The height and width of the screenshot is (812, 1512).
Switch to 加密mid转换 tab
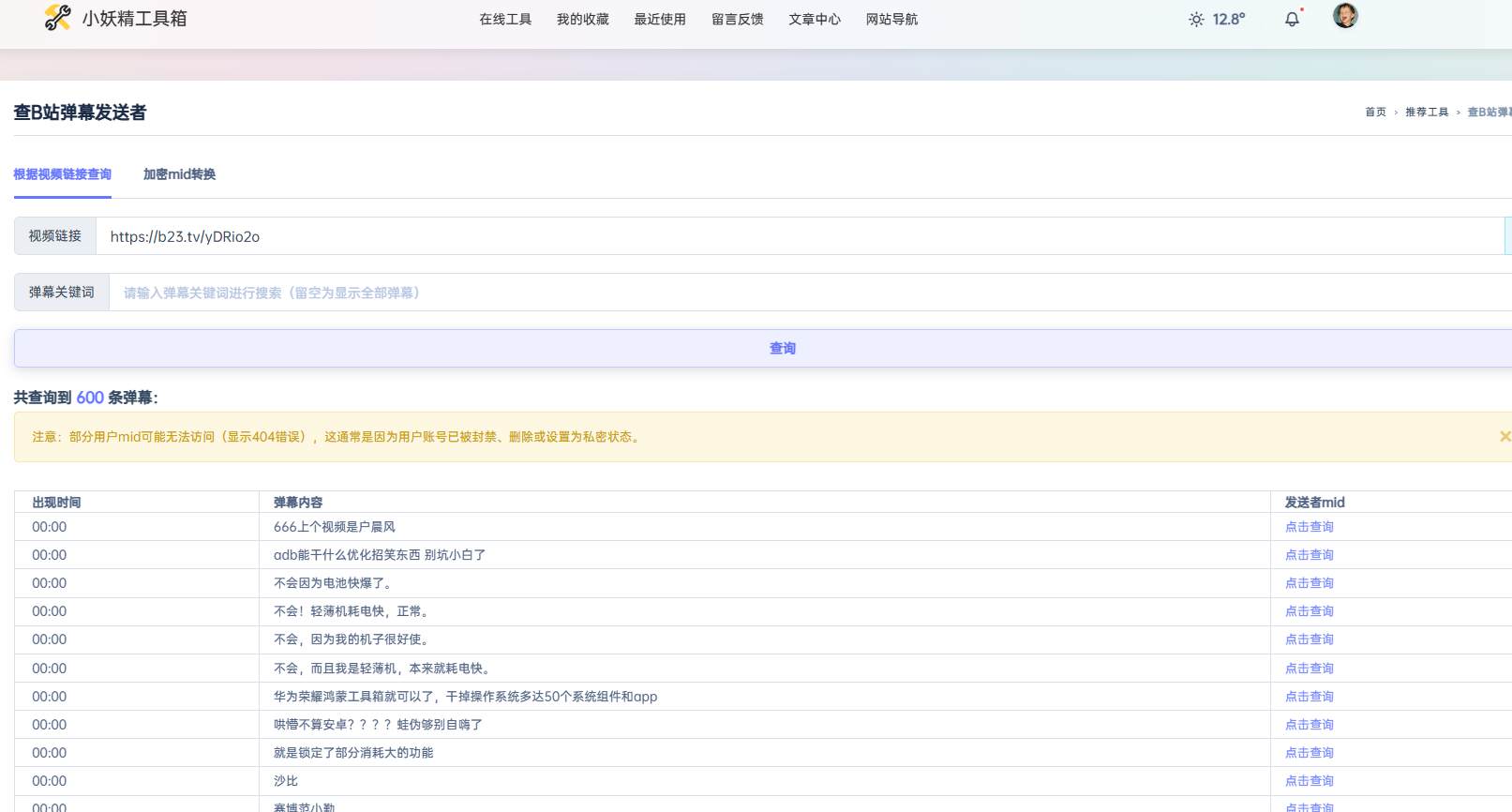pyautogui.click(x=179, y=174)
